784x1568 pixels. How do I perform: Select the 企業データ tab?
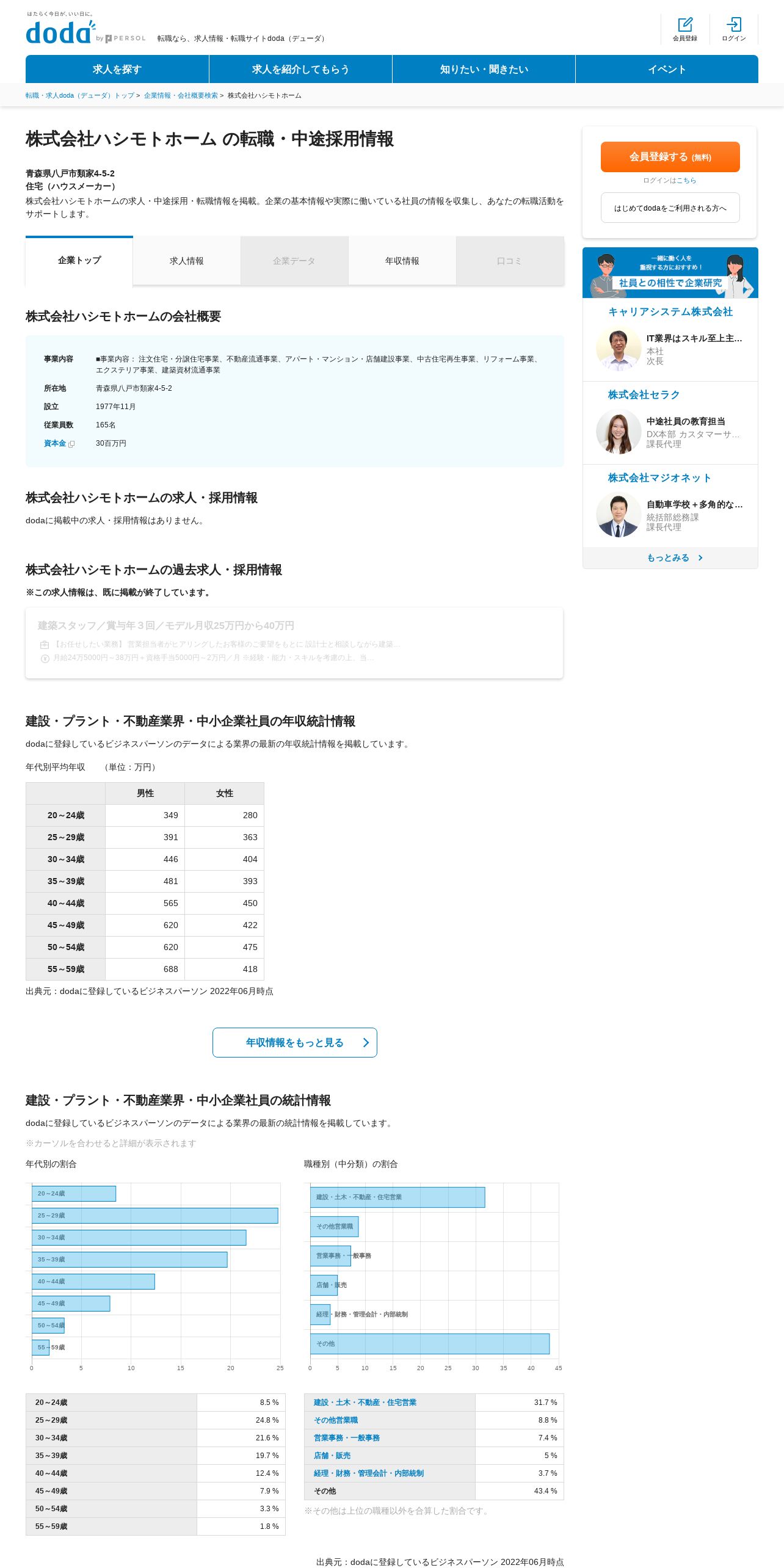tap(294, 261)
